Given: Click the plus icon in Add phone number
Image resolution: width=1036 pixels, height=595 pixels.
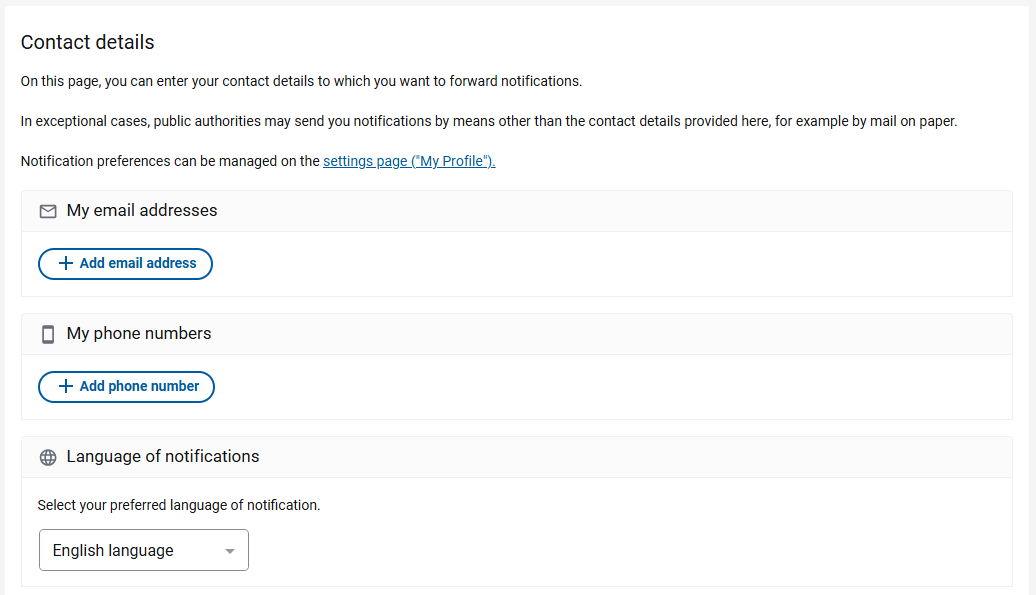Looking at the screenshot, I should (66, 387).
